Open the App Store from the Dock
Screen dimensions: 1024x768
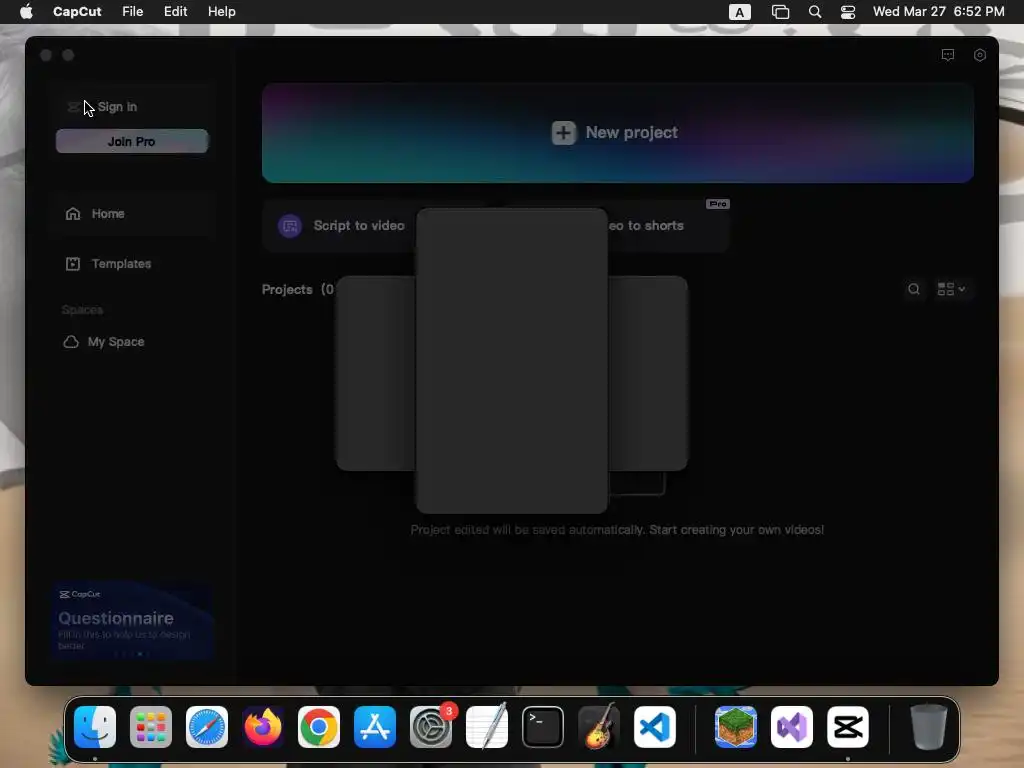point(375,727)
